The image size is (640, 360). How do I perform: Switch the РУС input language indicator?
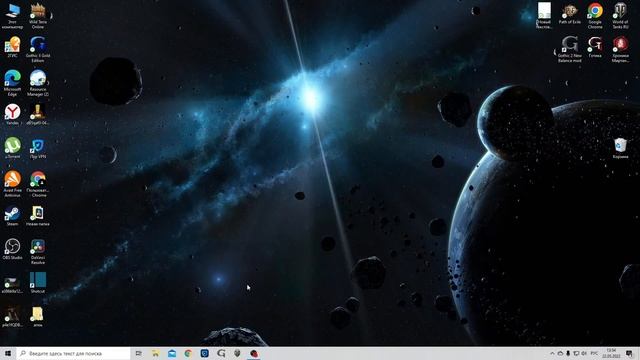pos(594,353)
